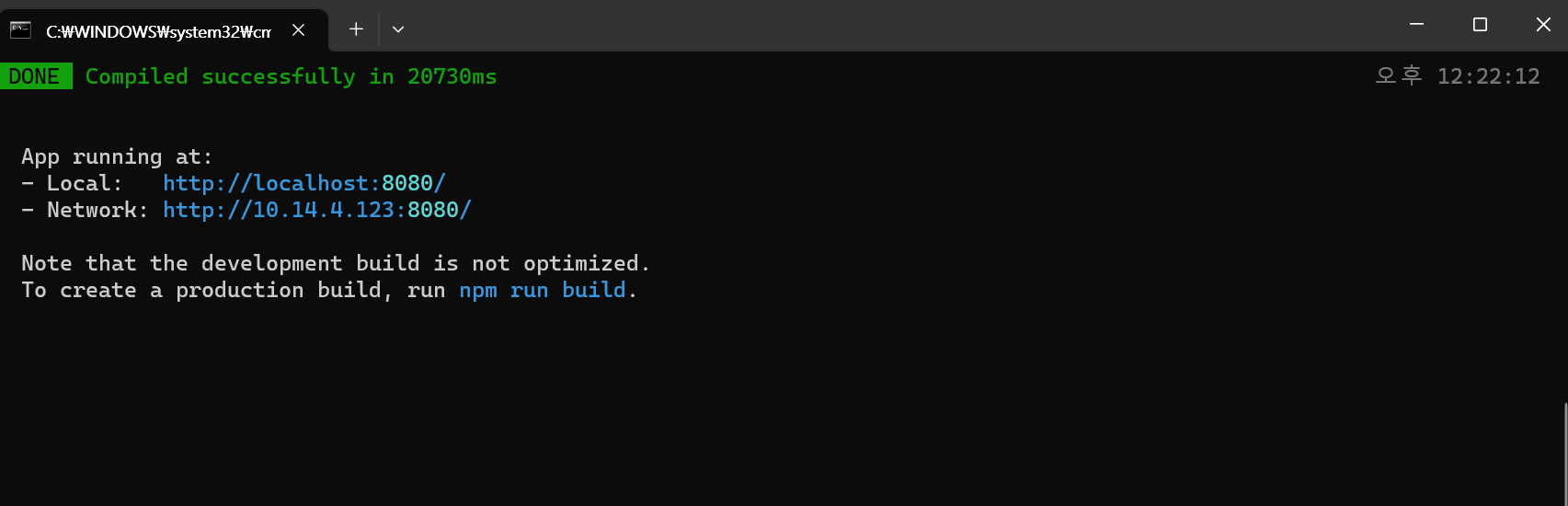The width and height of the screenshot is (1568, 506).
Task: Click the cmd icon in the tab
Action: 20,30
